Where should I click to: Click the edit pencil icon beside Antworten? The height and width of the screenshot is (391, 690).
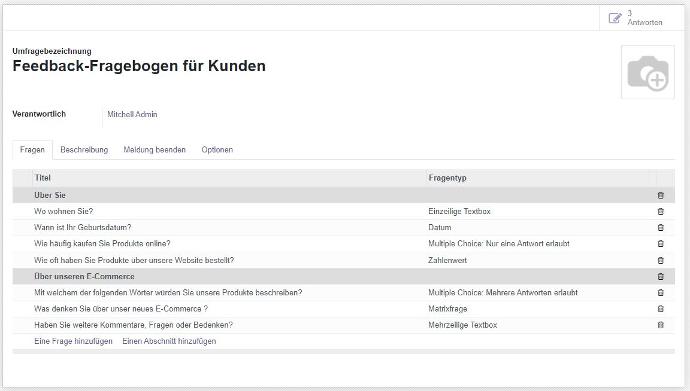615,18
